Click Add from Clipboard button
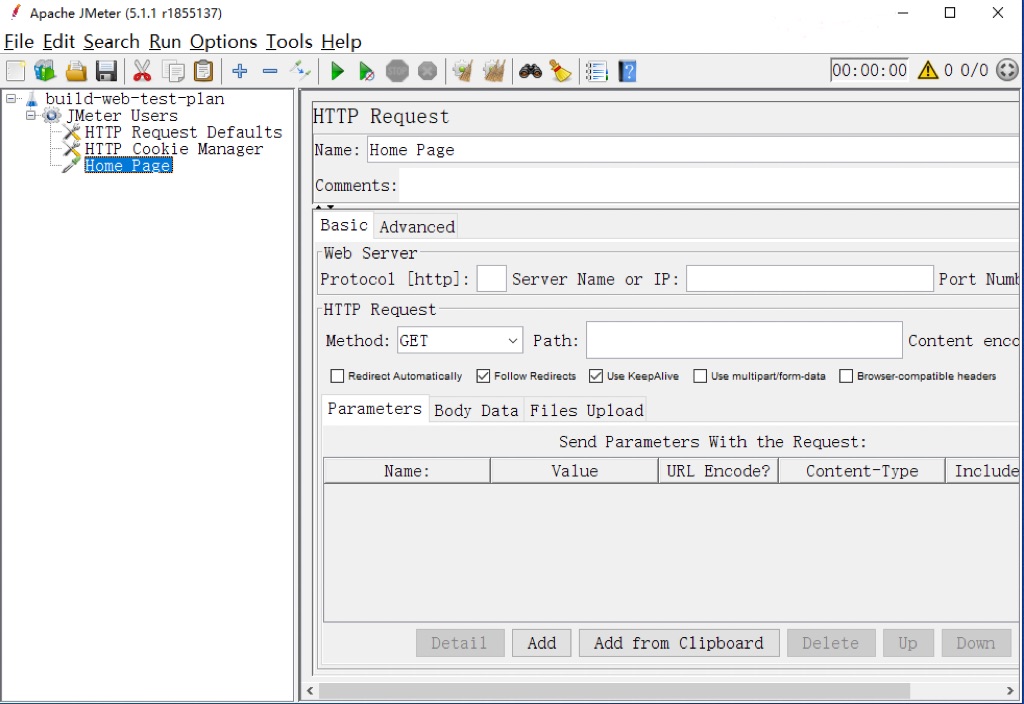This screenshot has width=1024, height=704. [x=679, y=643]
